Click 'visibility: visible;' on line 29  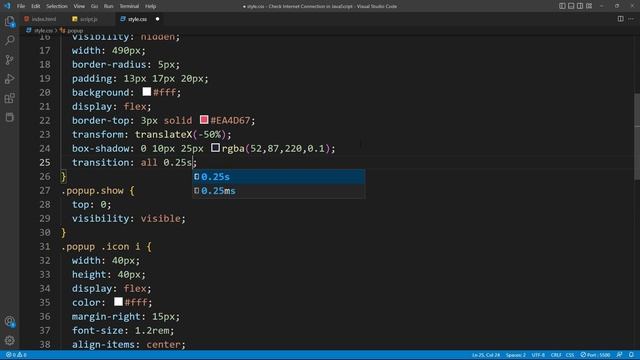(129, 218)
